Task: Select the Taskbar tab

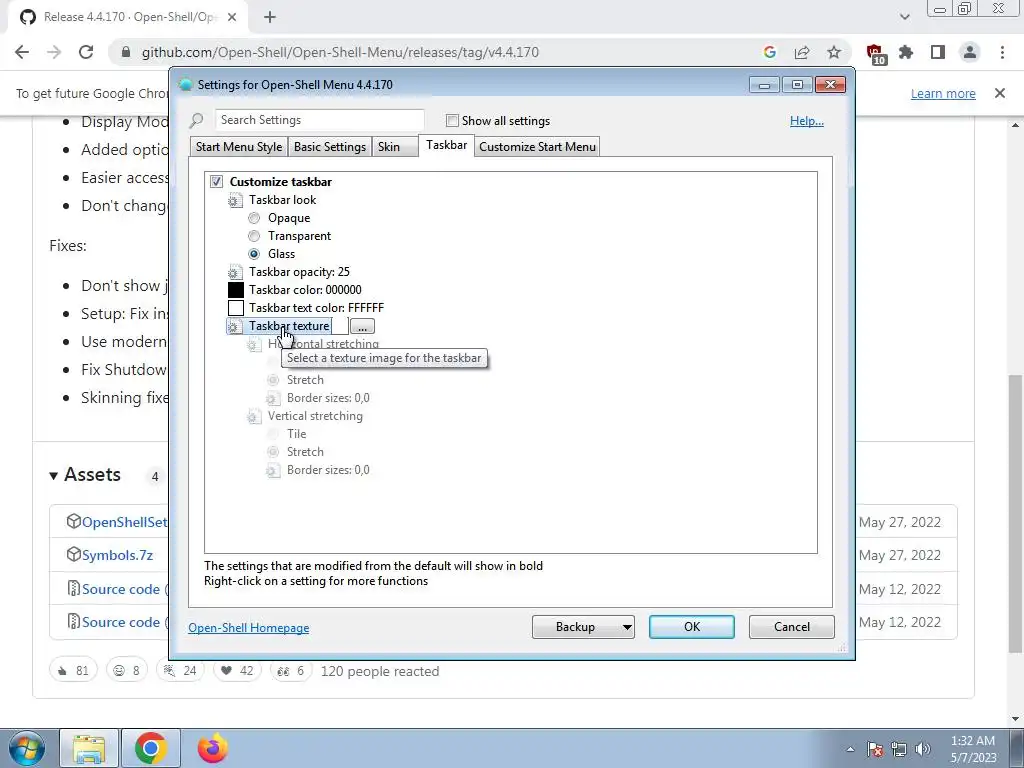Action: [447, 146]
